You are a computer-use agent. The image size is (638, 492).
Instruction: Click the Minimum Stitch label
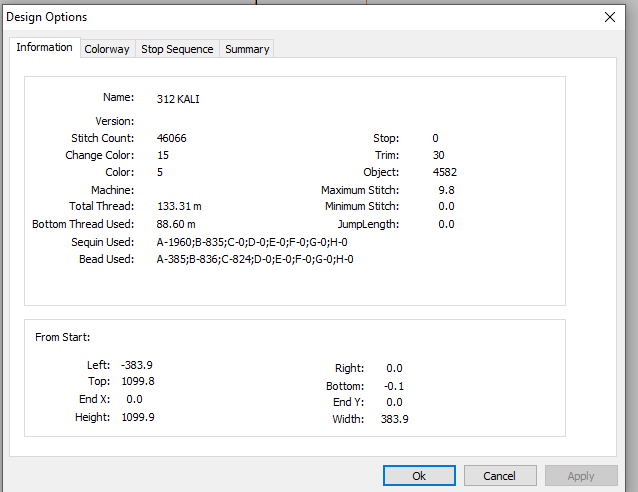pyautogui.click(x=362, y=206)
